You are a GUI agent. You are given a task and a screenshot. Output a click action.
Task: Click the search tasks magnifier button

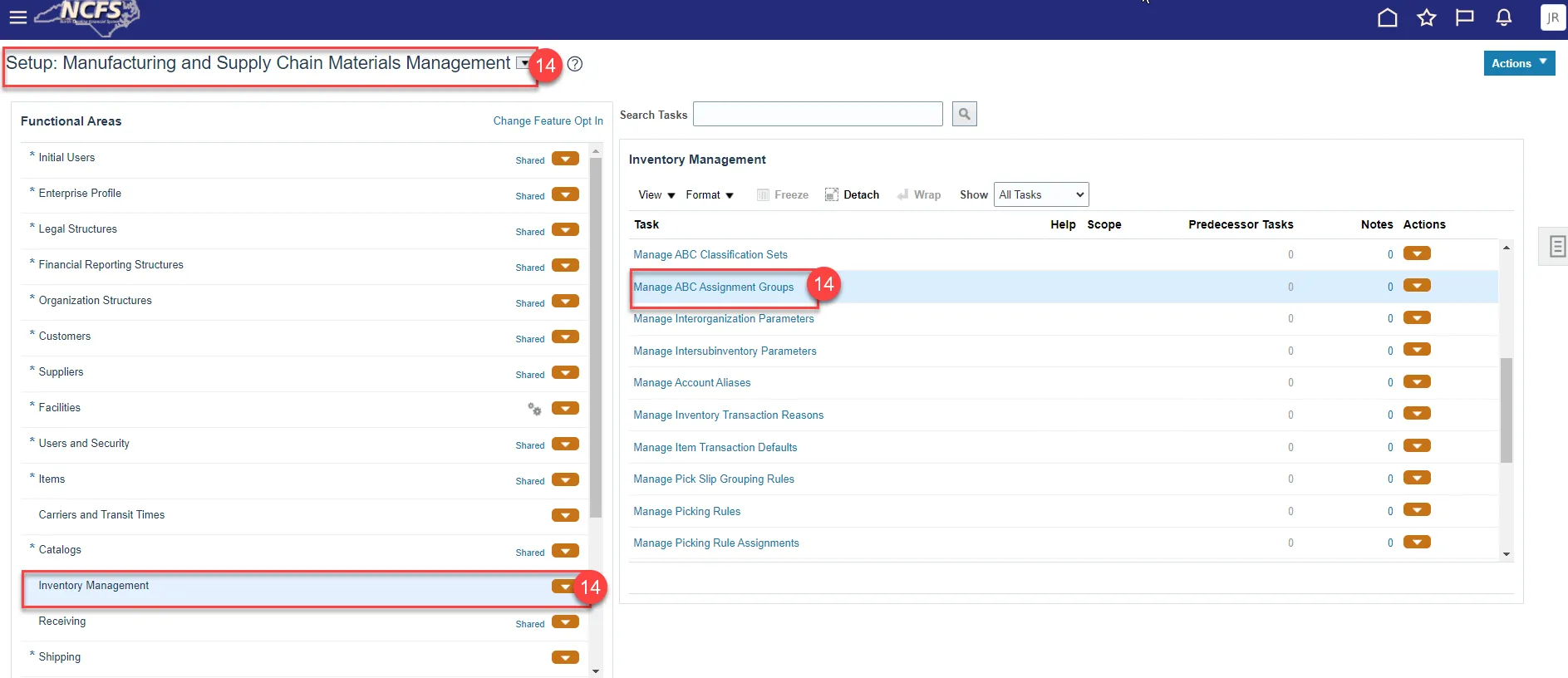pyautogui.click(x=964, y=114)
